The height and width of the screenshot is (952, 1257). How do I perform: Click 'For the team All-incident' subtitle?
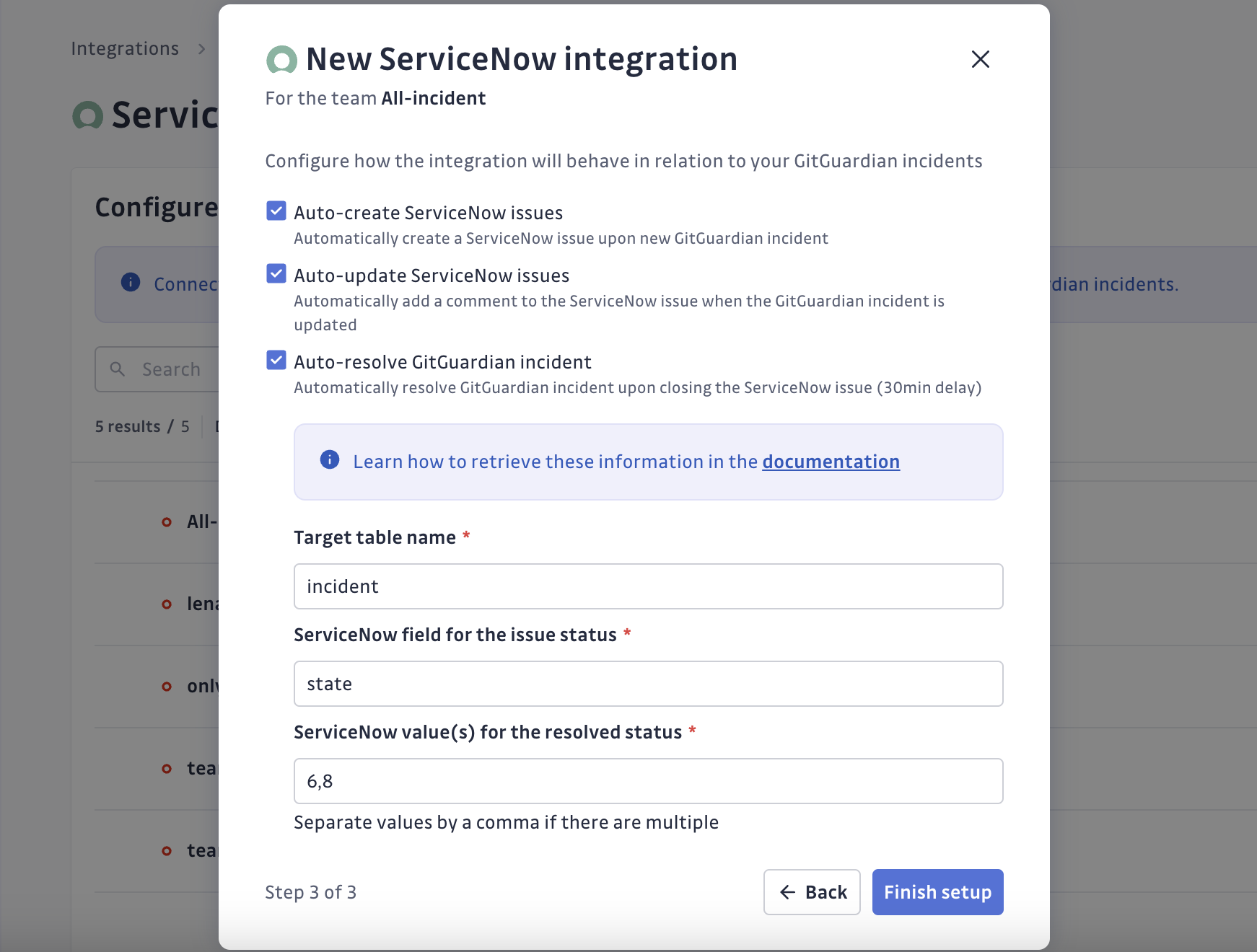point(375,98)
